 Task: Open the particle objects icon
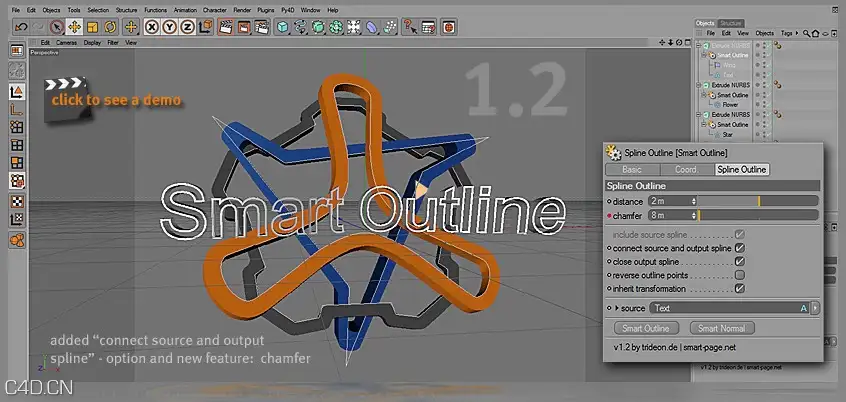[389, 26]
